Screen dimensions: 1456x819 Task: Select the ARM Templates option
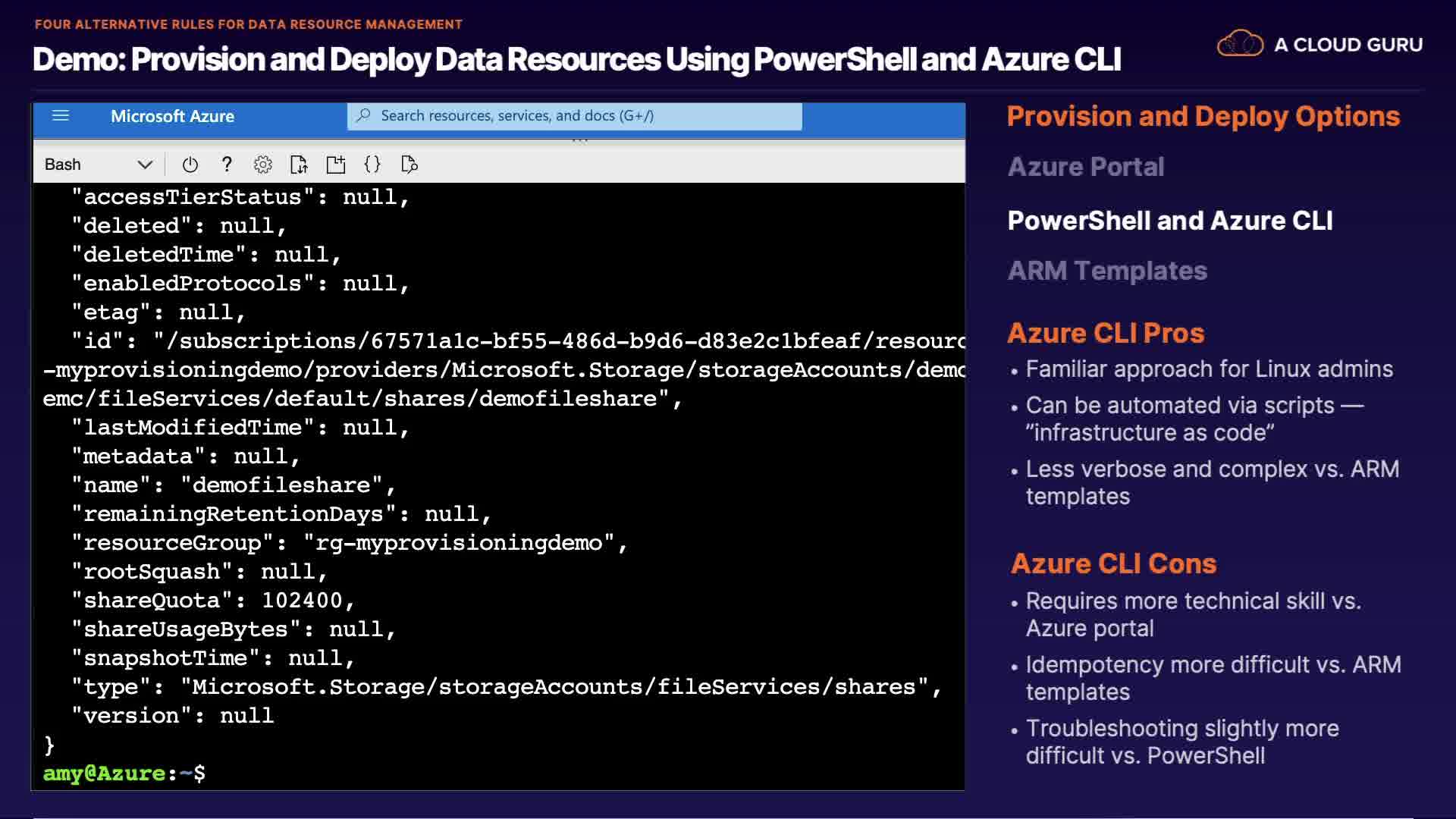pos(1106,271)
